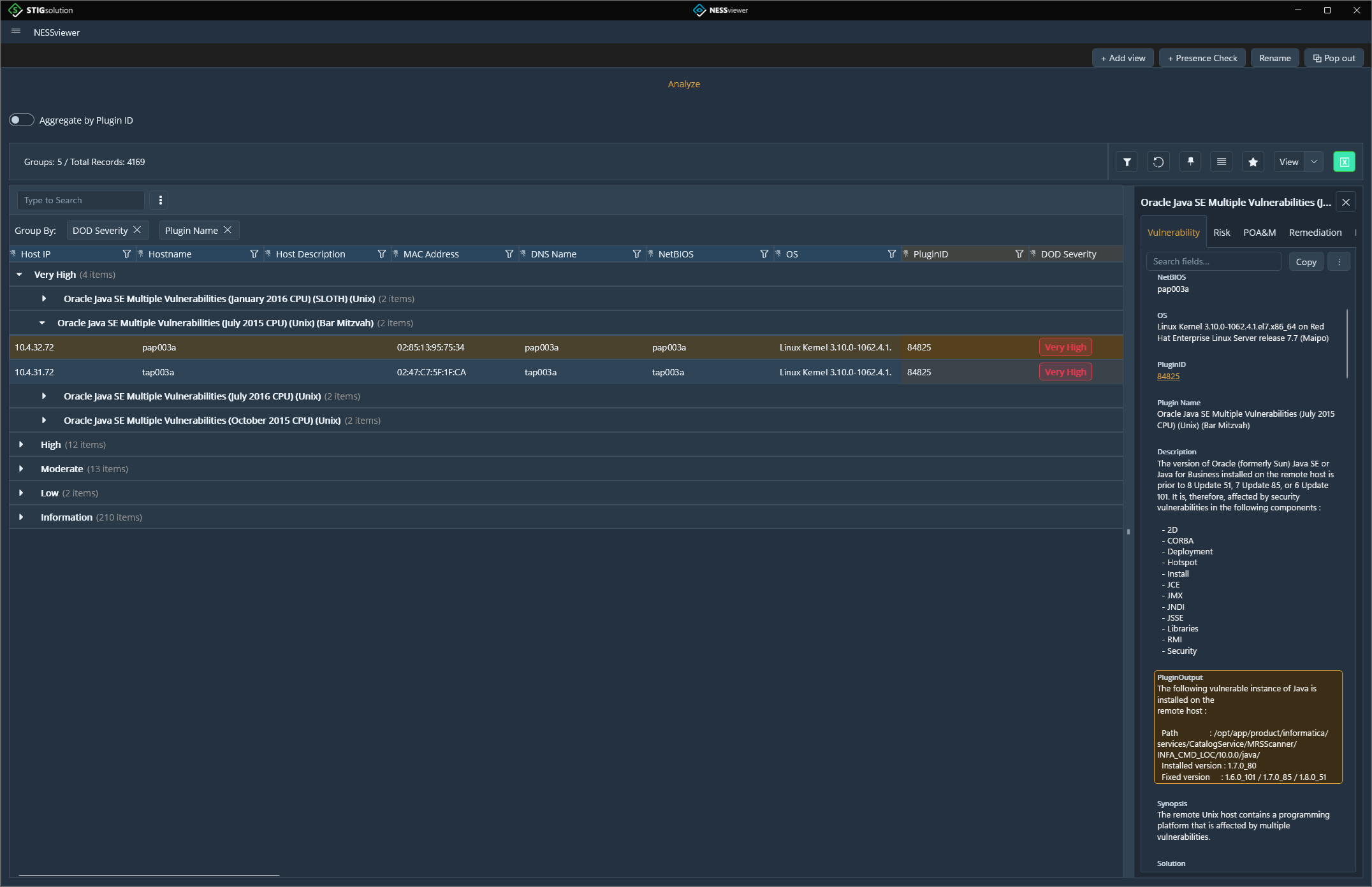Filter the Hostname column
1372x887 pixels.
coord(254,254)
